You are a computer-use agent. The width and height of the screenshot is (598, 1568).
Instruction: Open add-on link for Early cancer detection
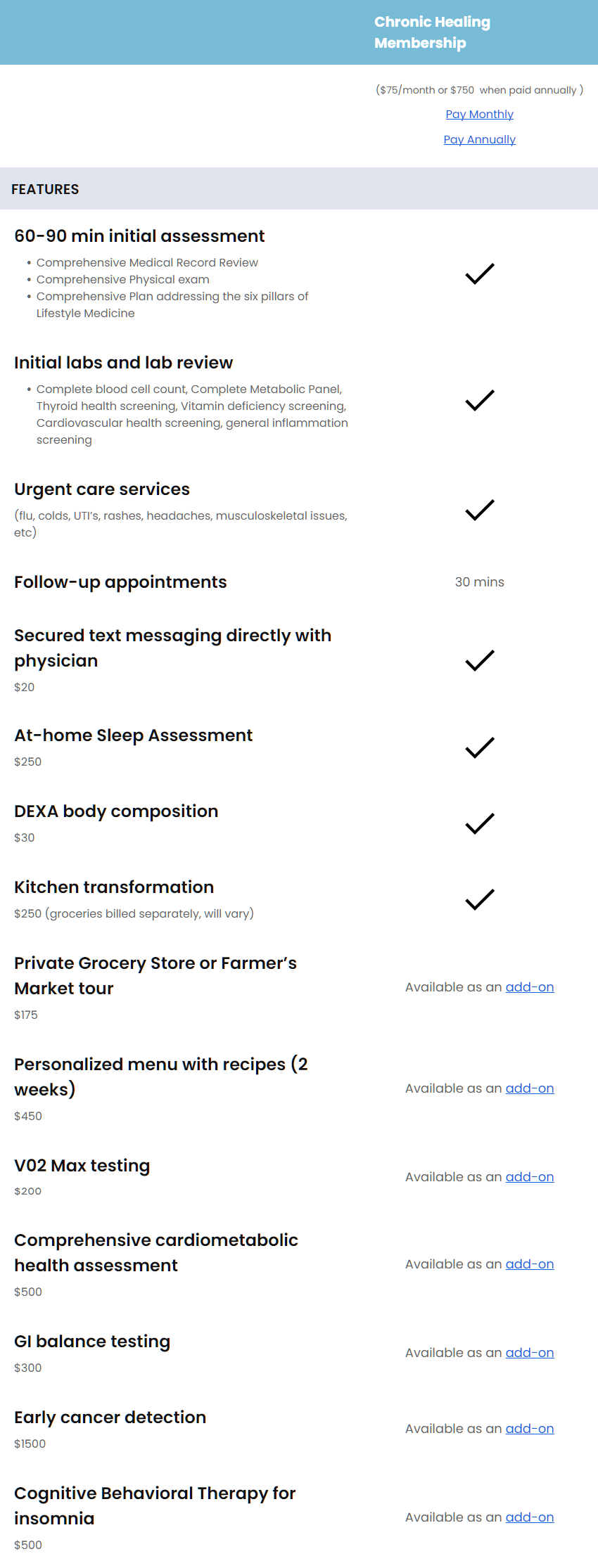pyautogui.click(x=530, y=1429)
